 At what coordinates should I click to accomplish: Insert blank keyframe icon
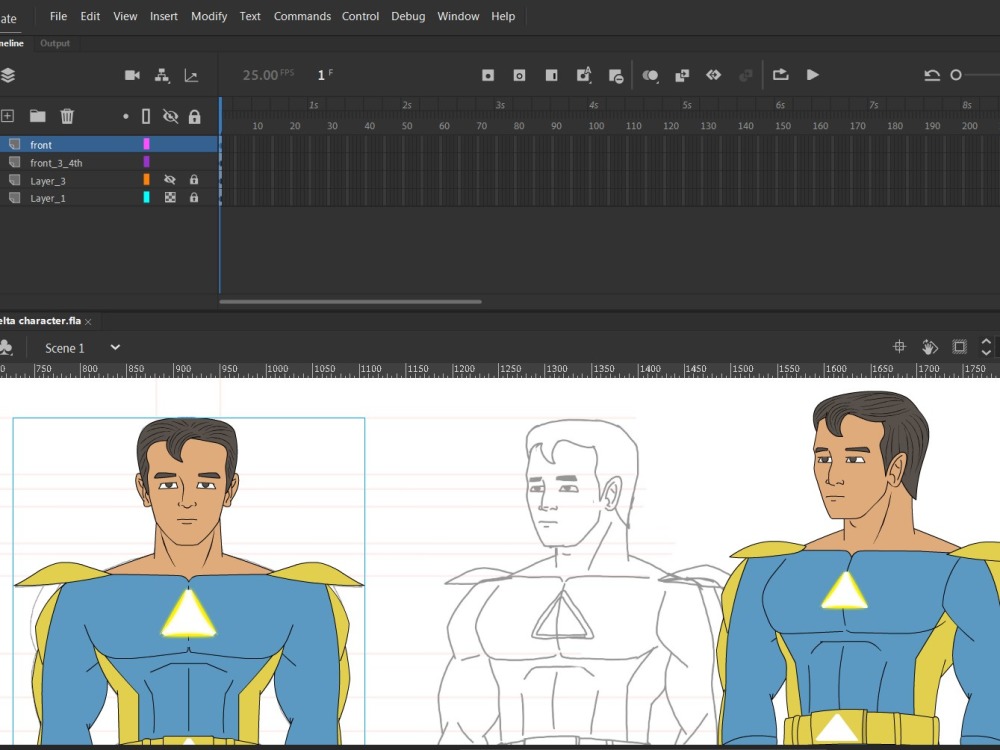tap(519, 75)
